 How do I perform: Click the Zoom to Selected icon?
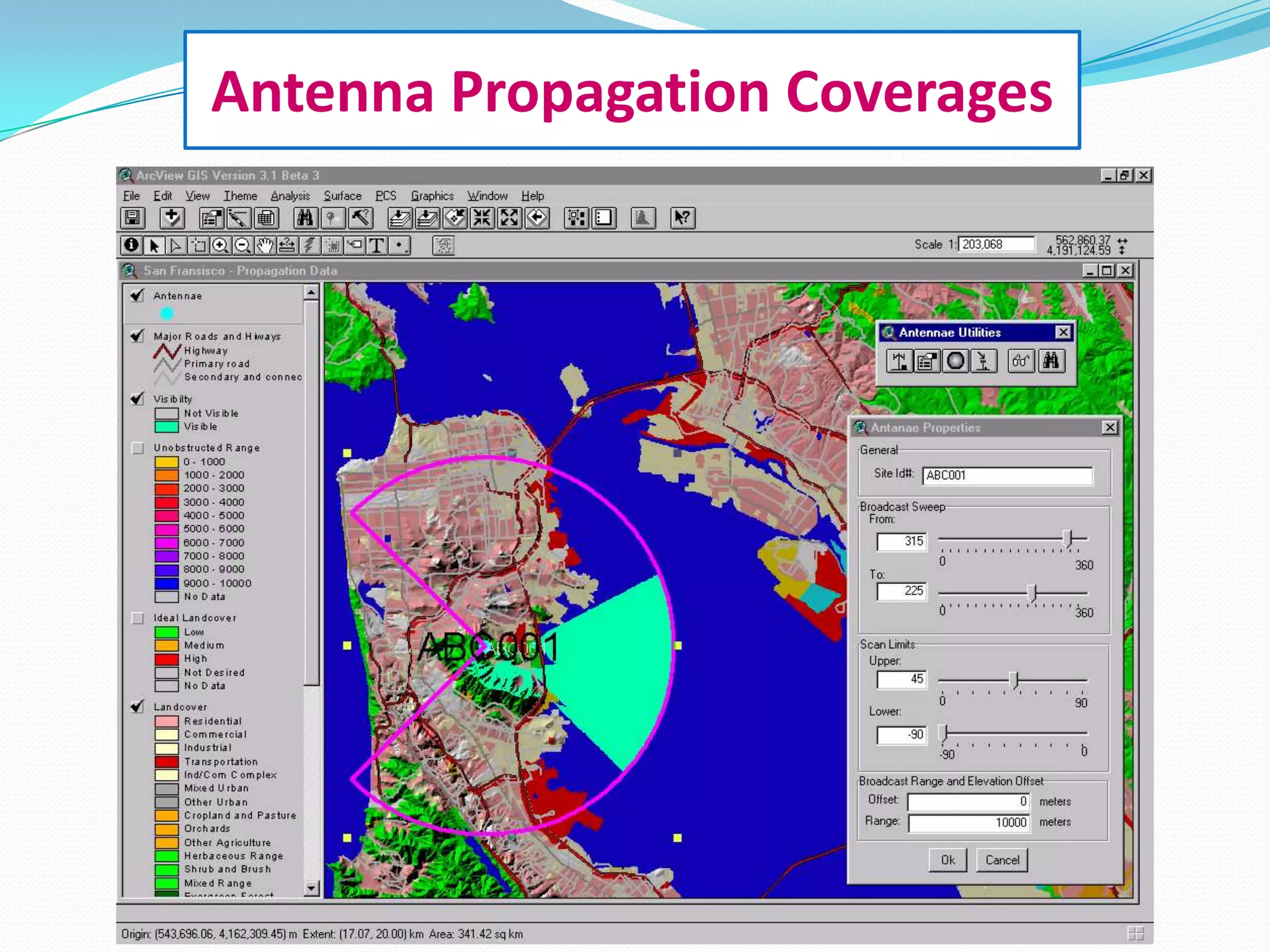pyautogui.click(x=454, y=218)
